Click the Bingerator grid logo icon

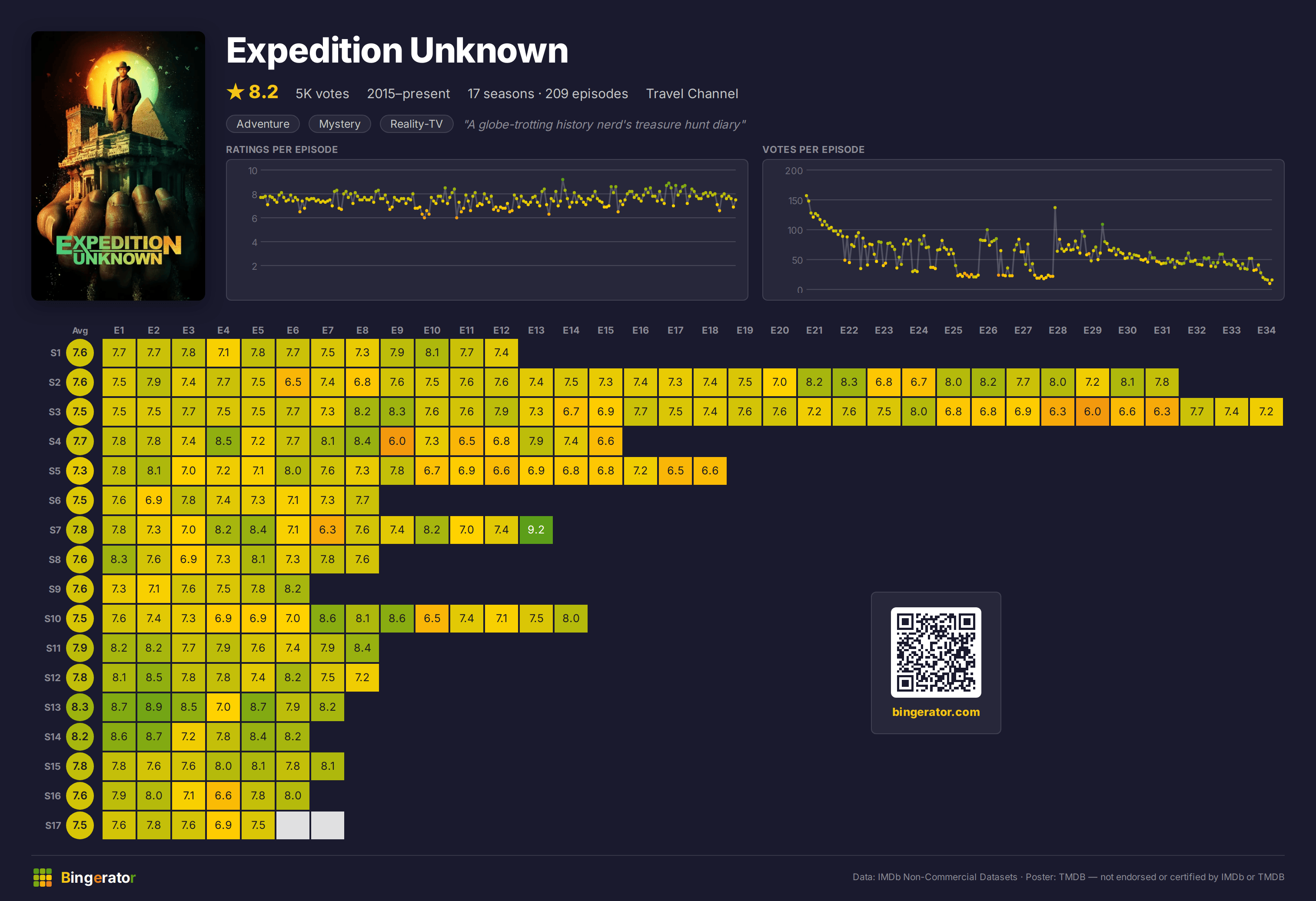point(43,877)
